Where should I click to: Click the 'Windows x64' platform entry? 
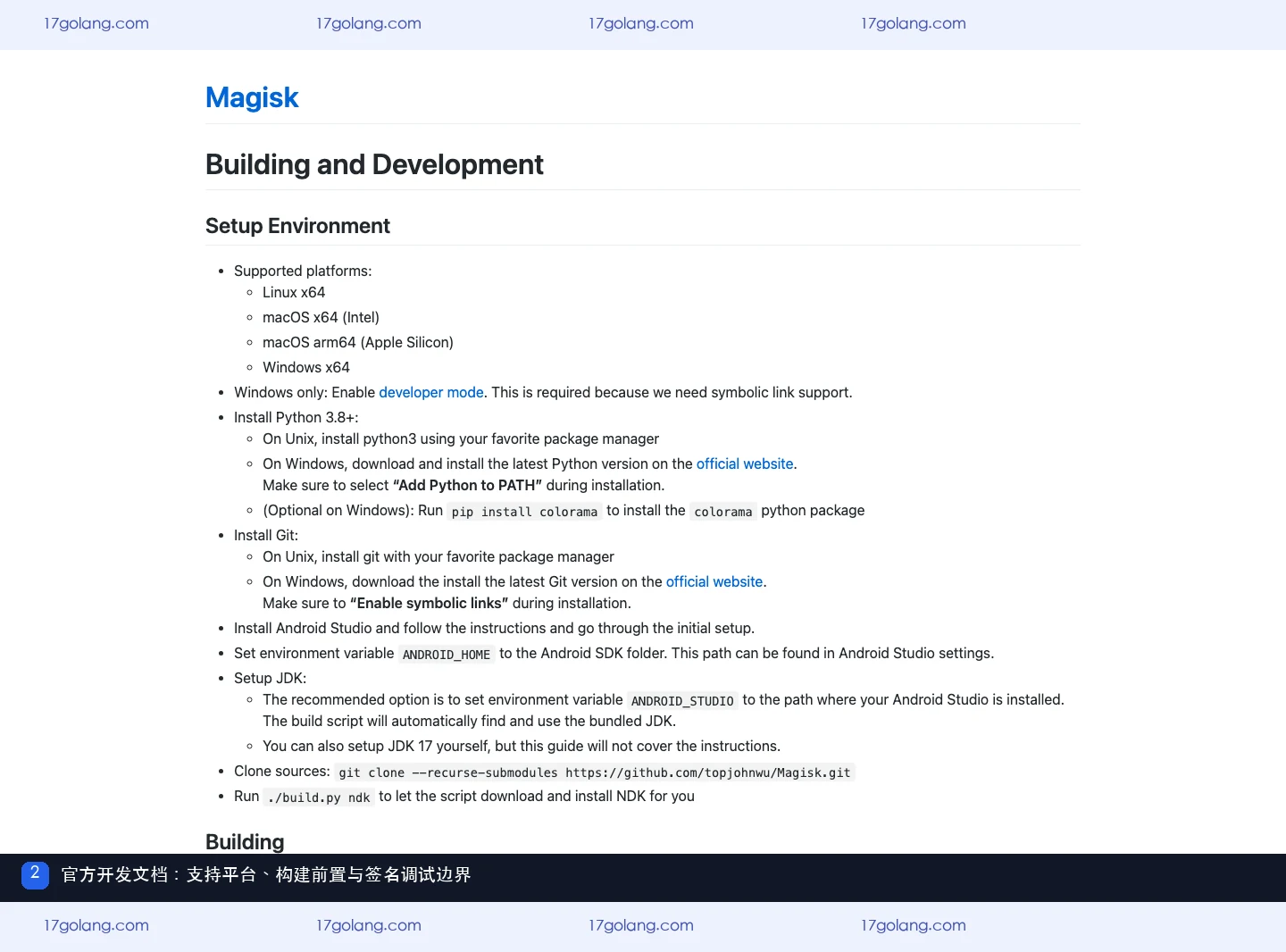pos(306,367)
